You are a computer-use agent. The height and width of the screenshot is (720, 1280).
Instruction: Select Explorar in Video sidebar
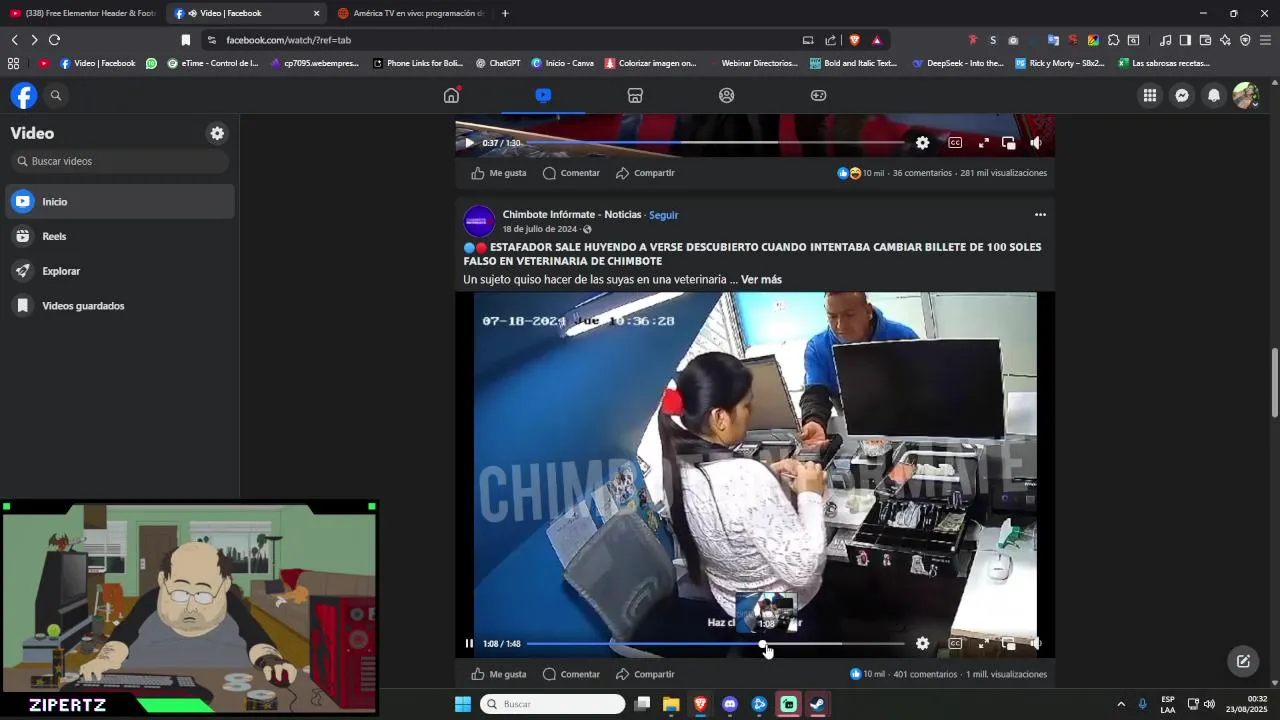tap(120, 271)
